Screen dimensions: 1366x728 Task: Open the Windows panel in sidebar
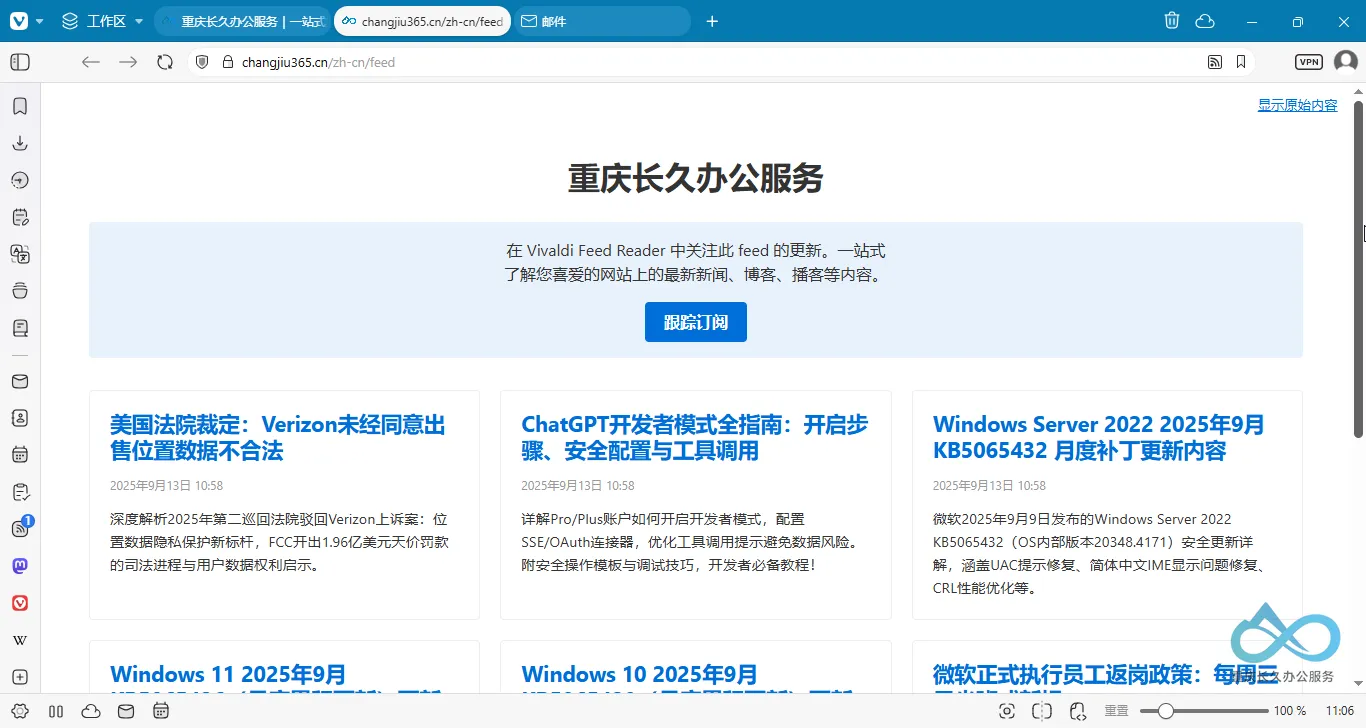pos(20,291)
